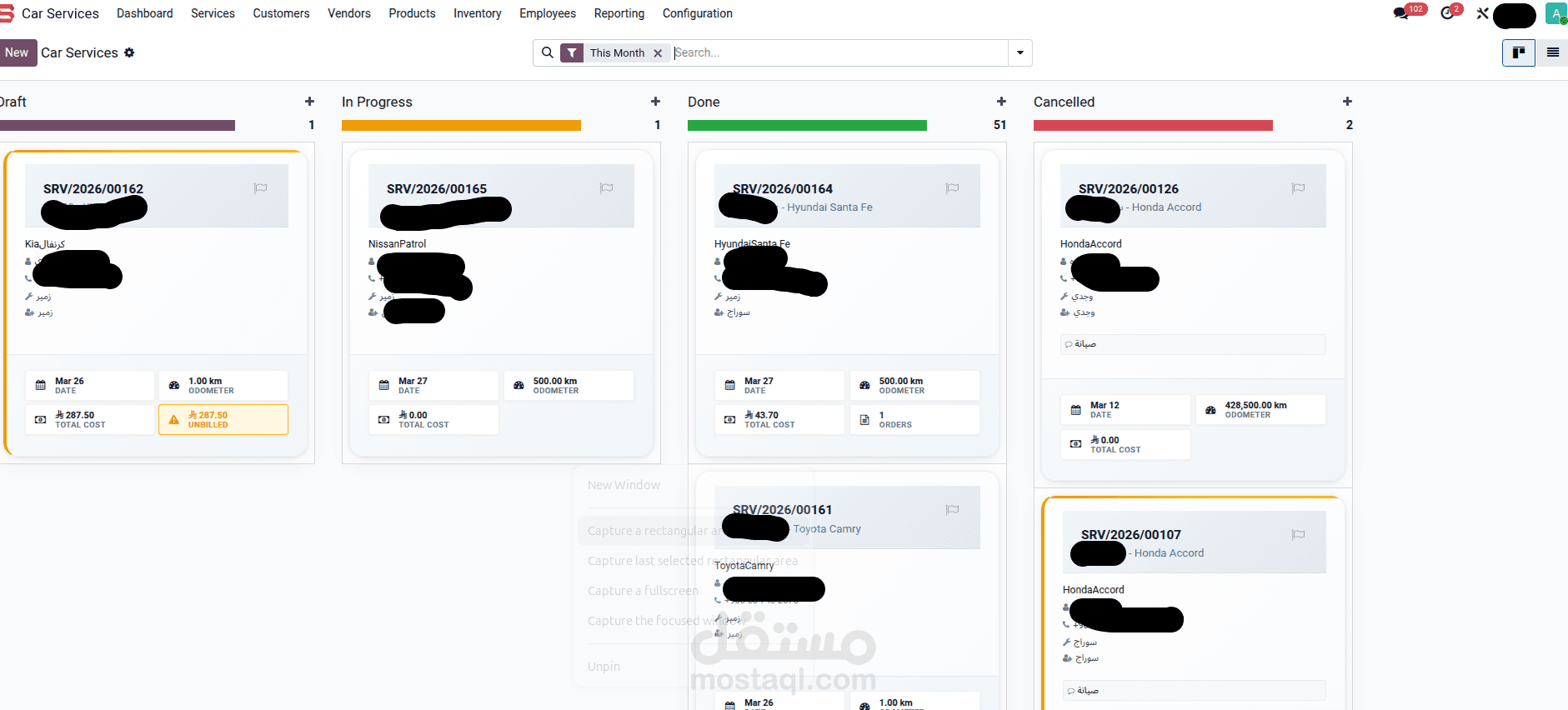Click the Mar 26 date calendar icon on SRV/2026/00162

(x=40, y=385)
